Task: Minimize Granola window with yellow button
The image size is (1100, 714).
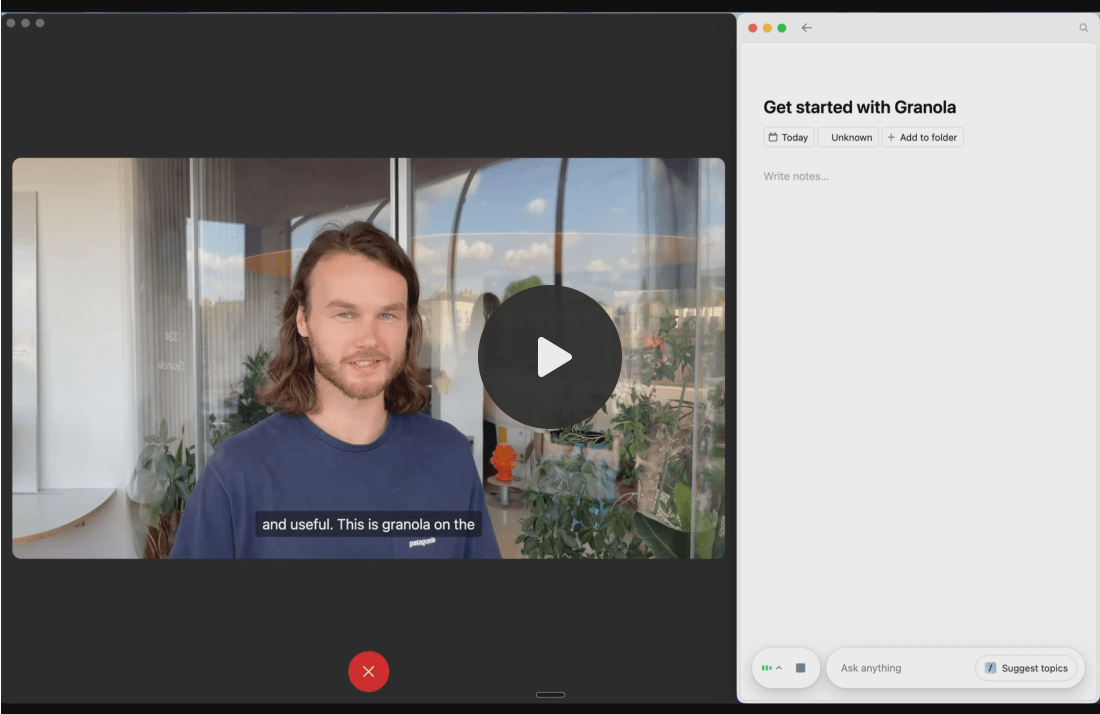Action: tap(767, 28)
